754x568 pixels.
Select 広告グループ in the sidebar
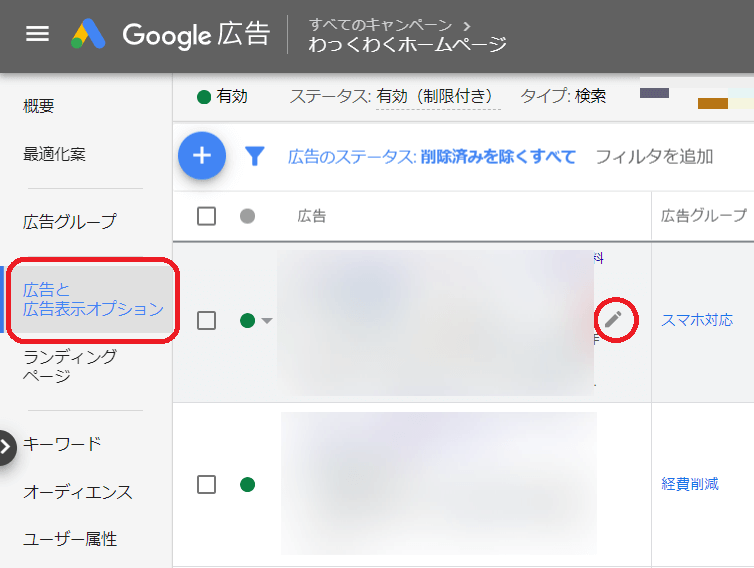pos(70,222)
